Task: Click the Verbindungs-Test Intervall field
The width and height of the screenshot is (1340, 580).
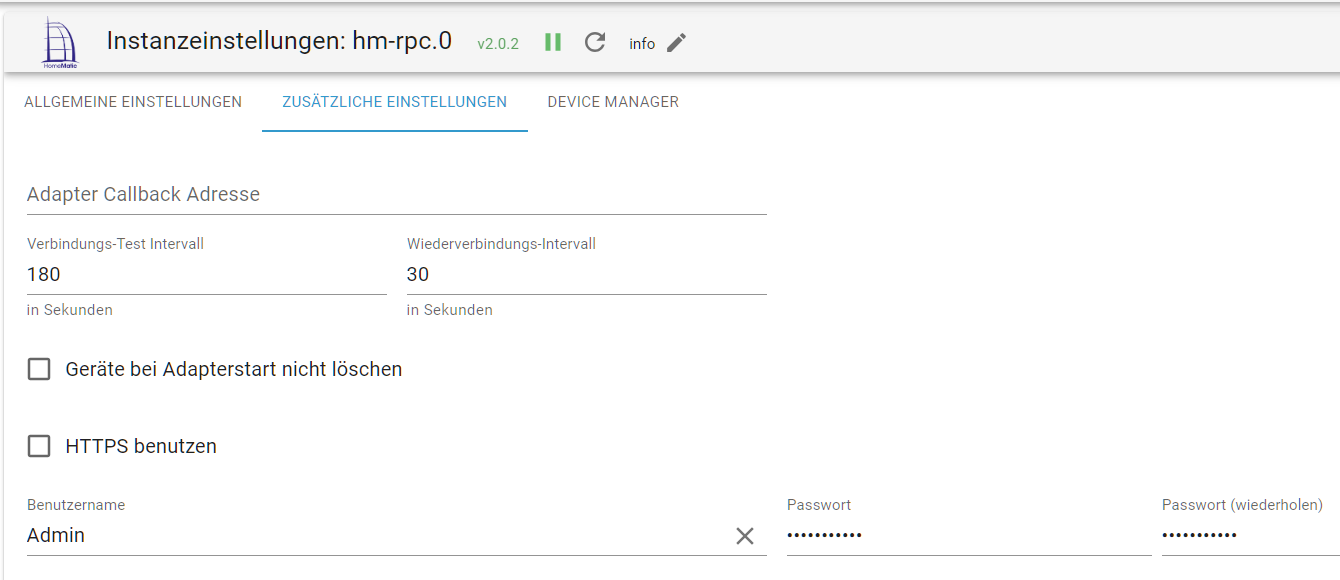Action: [x=207, y=274]
